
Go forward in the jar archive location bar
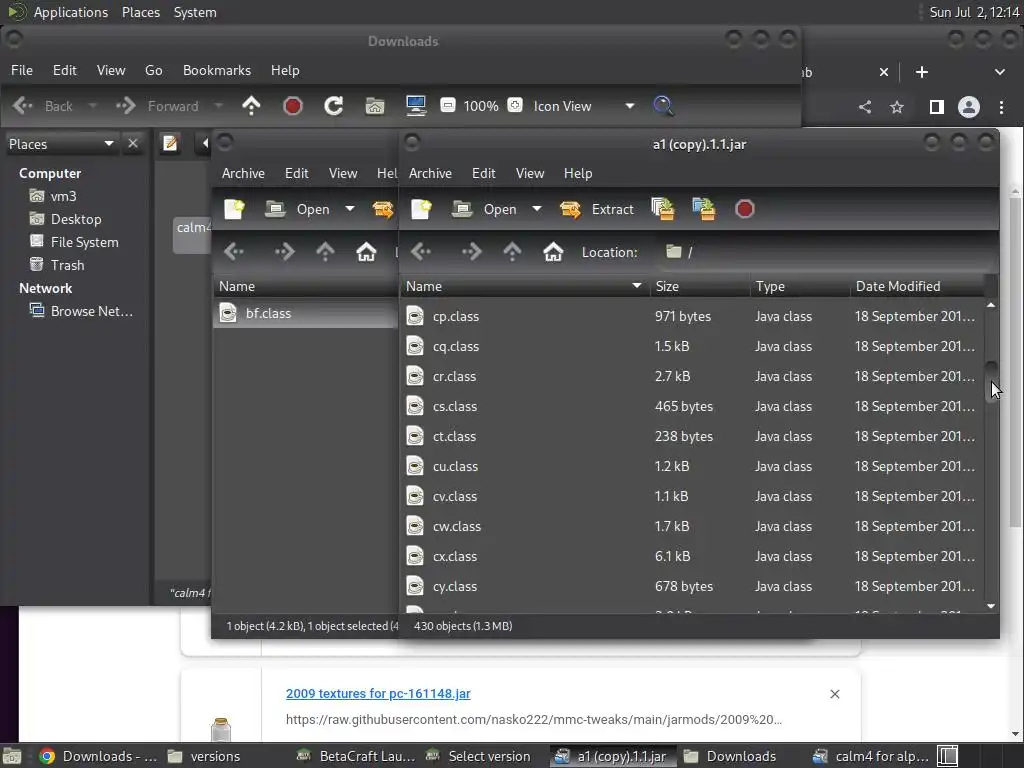(x=470, y=251)
